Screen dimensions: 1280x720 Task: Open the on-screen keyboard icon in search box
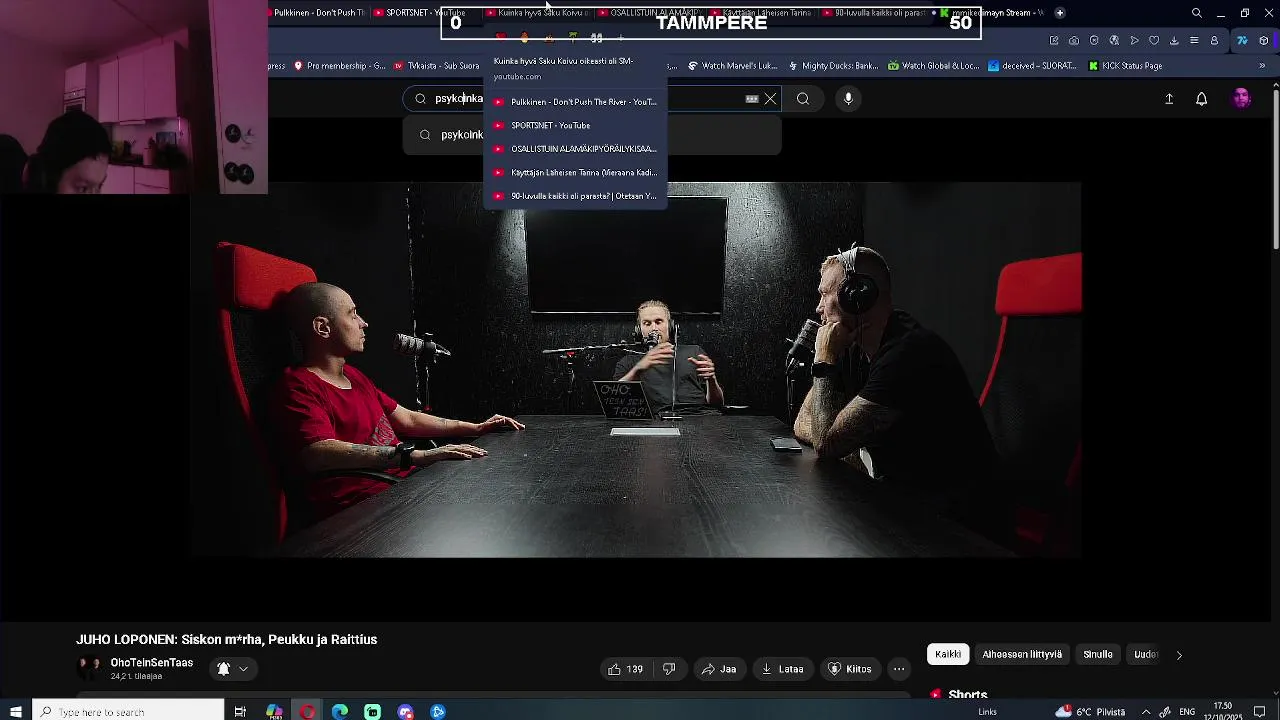tap(752, 99)
